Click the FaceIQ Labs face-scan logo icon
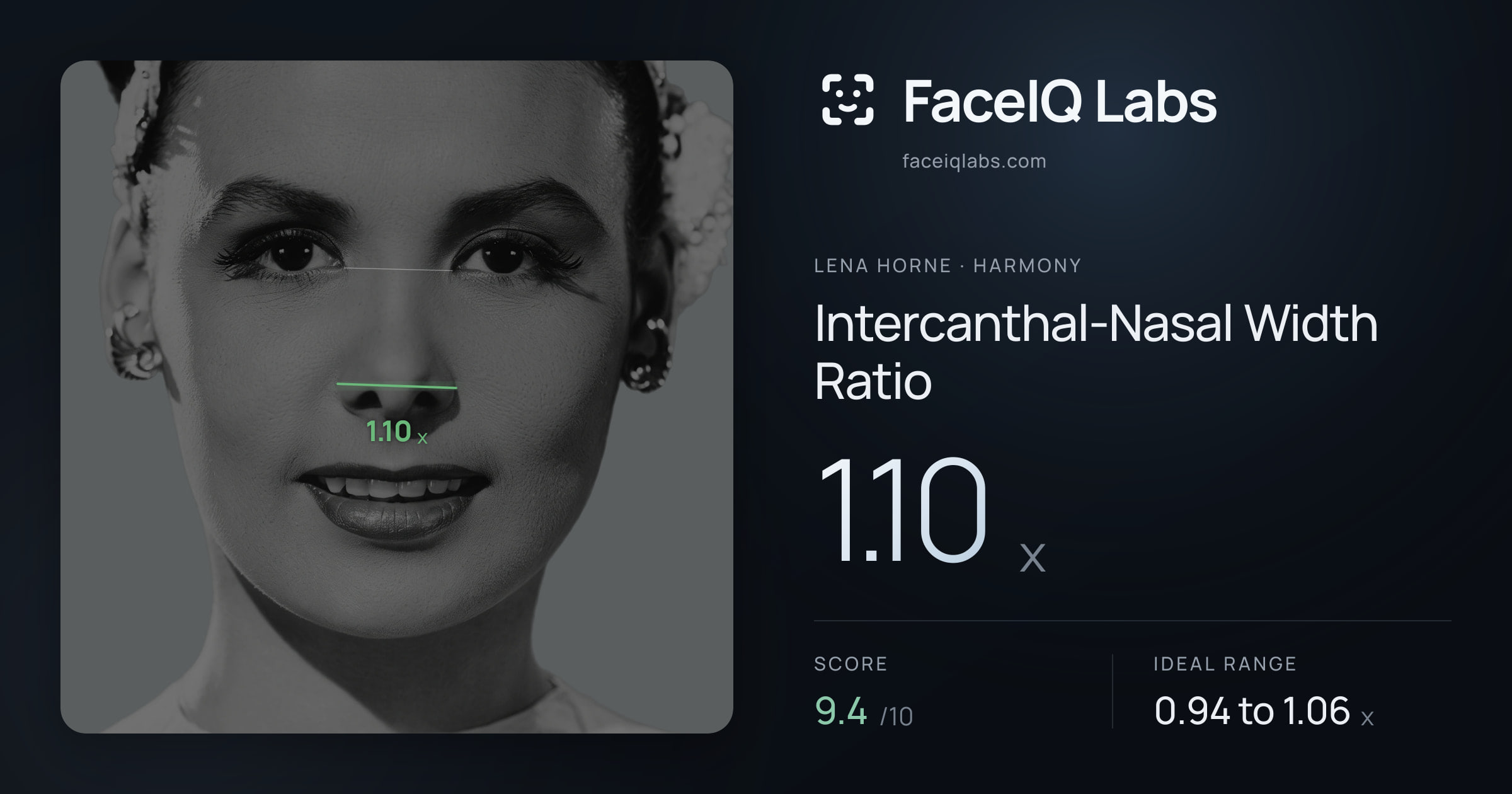The image size is (1512, 794). (848, 100)
